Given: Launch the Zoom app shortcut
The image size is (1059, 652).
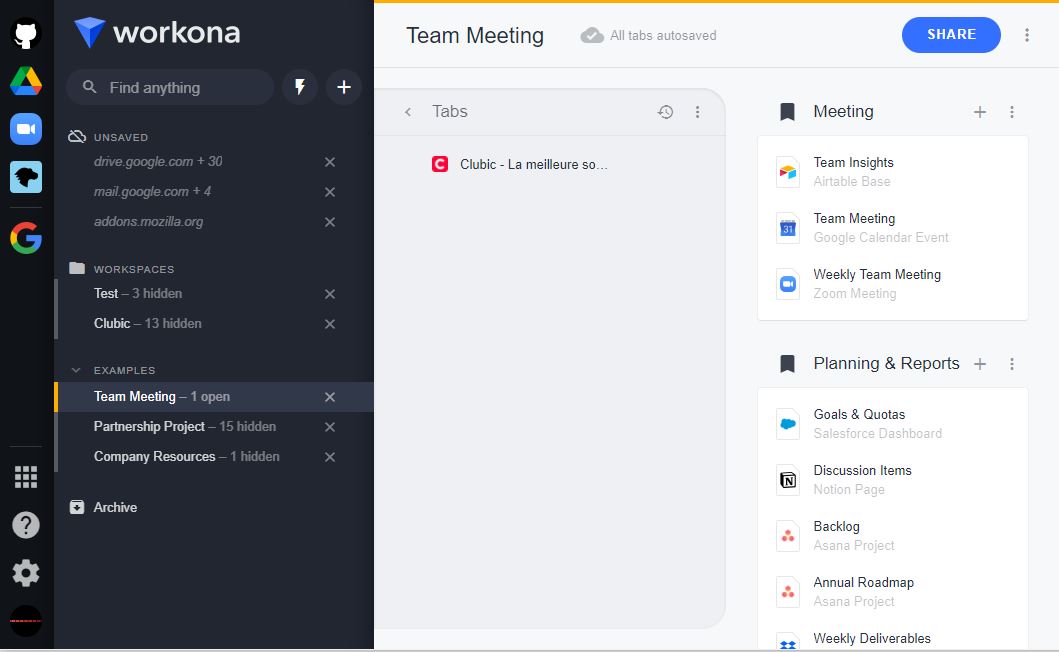Looking at the screenshot, I should point(26,129).
